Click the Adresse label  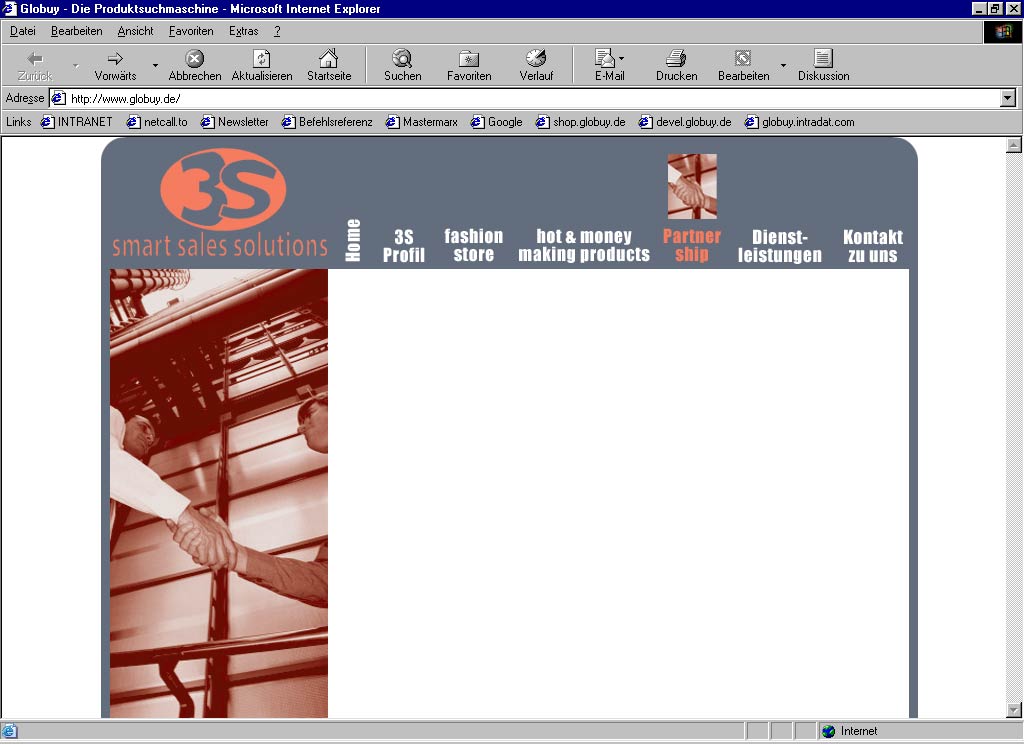tap(25, 99)
